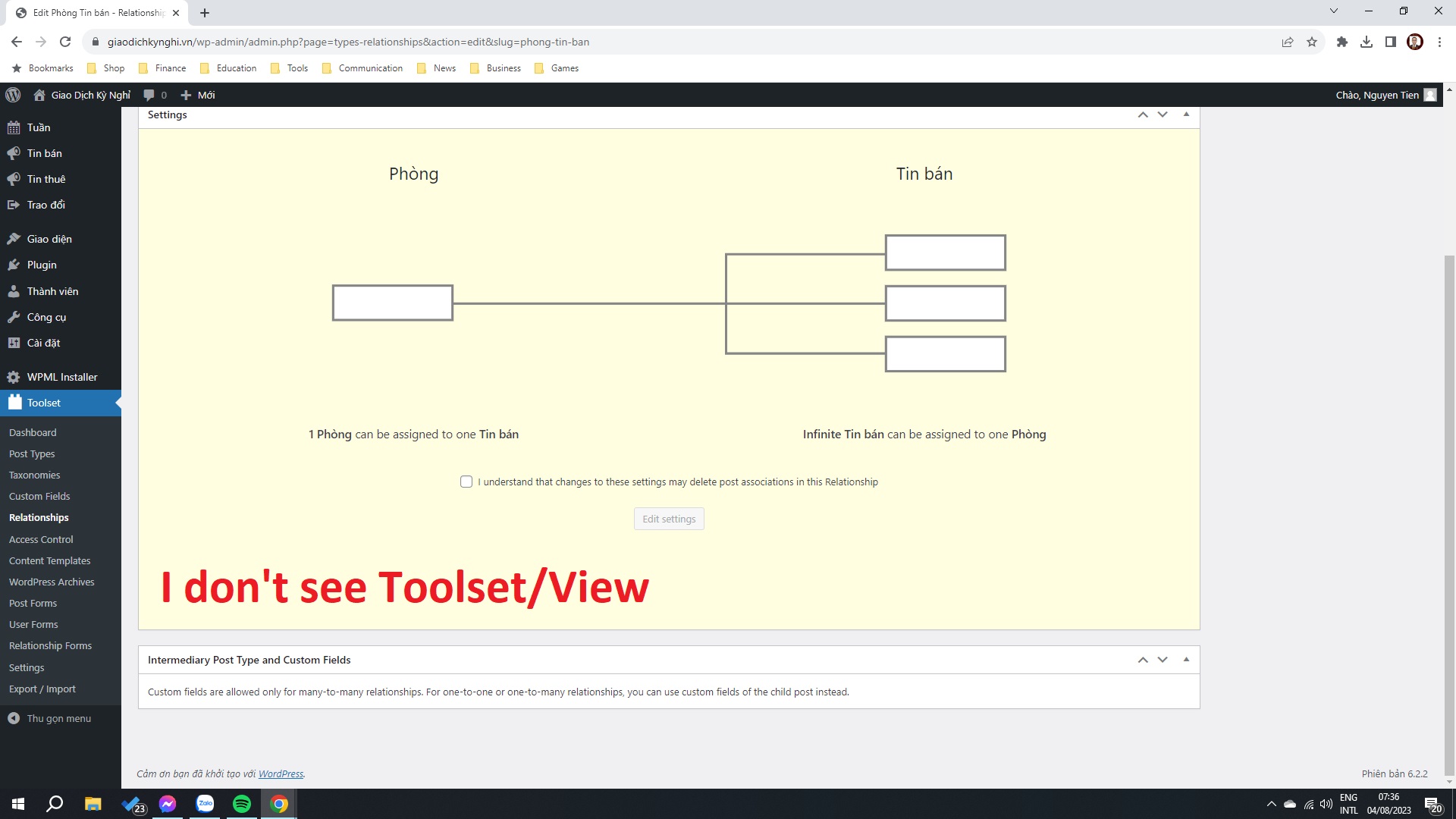This screenshot has height=819, width=1456.
Task: Select Relationships in Toolset submenu
Action: point(39,517)
